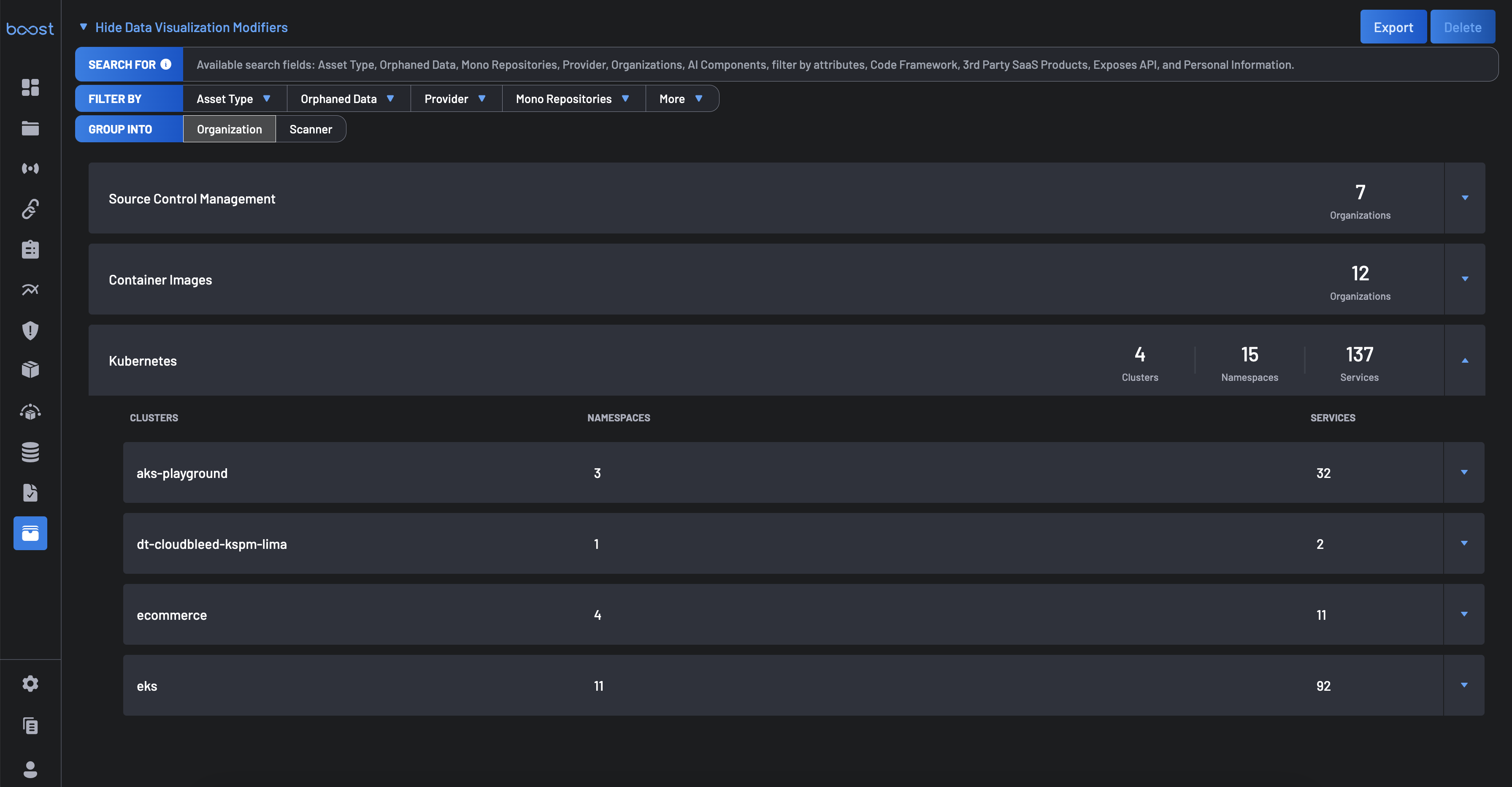Click Hide Data Visualization Modifiers link

[191, 27]
